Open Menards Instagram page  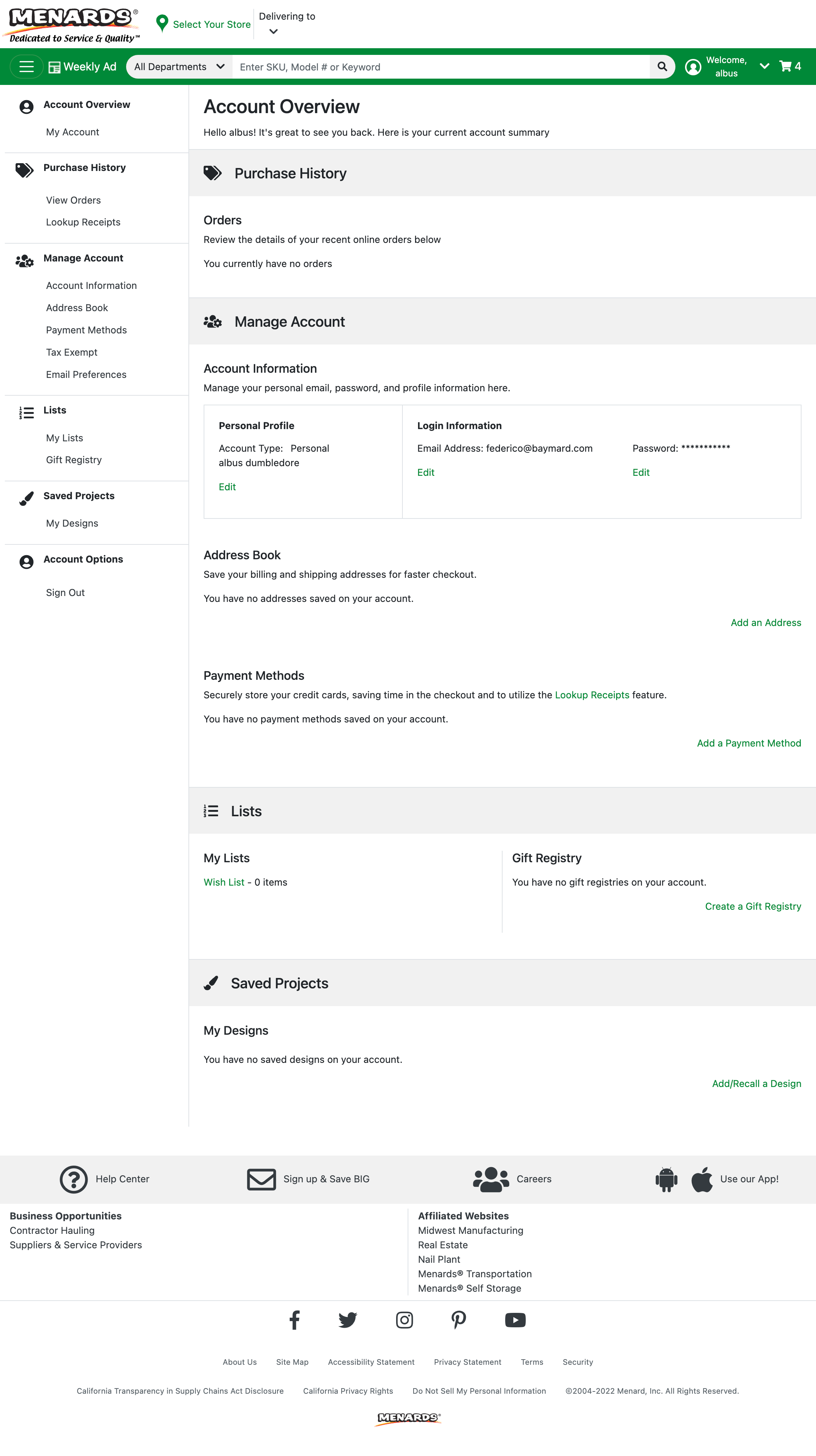[405, 1319]
